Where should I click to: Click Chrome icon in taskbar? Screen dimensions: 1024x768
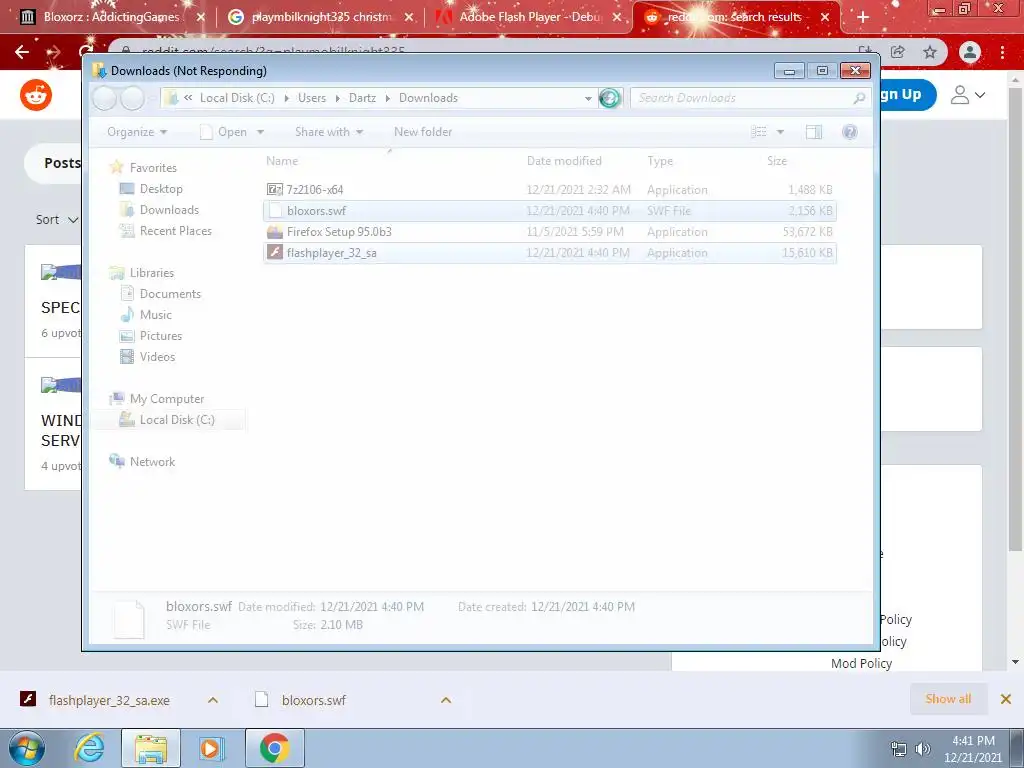pos(274,748)
